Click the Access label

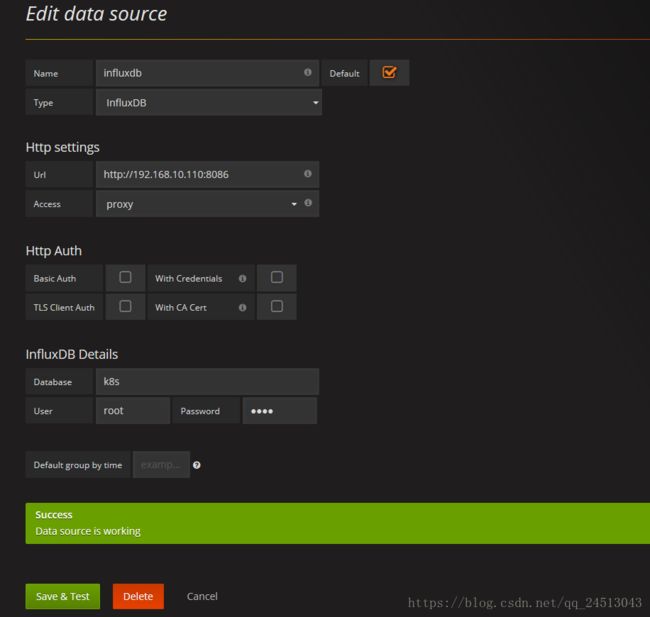pos(47,204)
